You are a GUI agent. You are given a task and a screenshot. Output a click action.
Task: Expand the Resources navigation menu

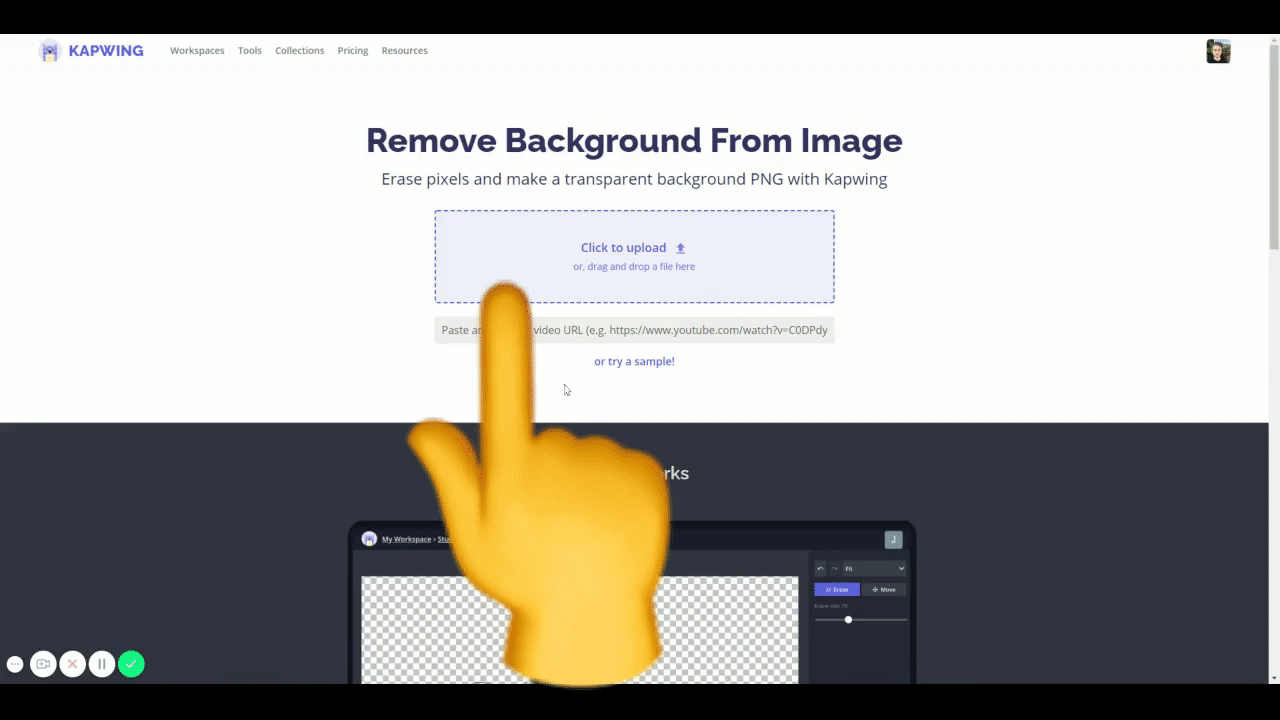[404, 50]
